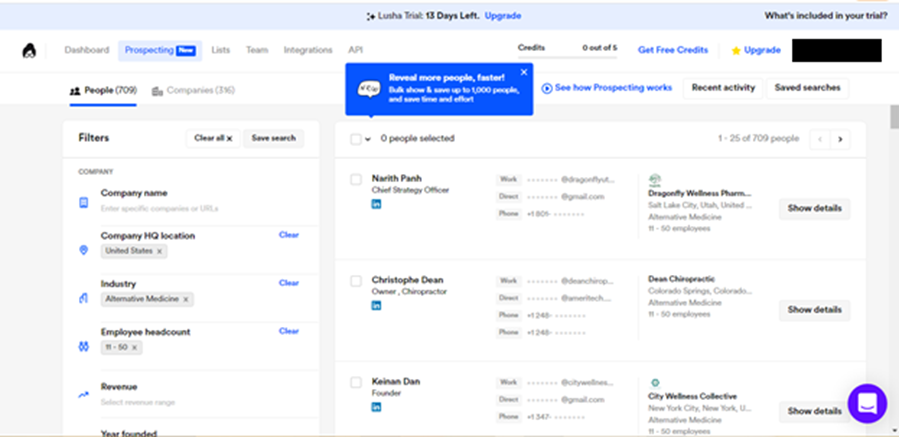Show details for Christophe Dean
Viewport: 899px width, 437px height.
point(814,310)
